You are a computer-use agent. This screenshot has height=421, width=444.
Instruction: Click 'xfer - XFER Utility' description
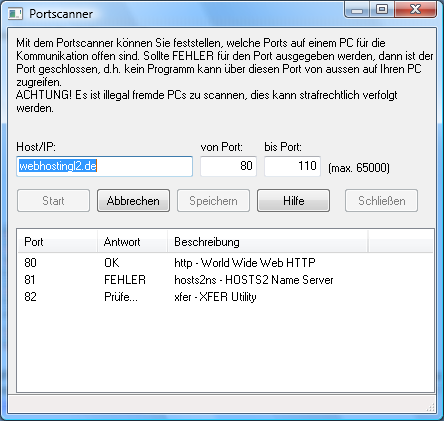point(215,297)
